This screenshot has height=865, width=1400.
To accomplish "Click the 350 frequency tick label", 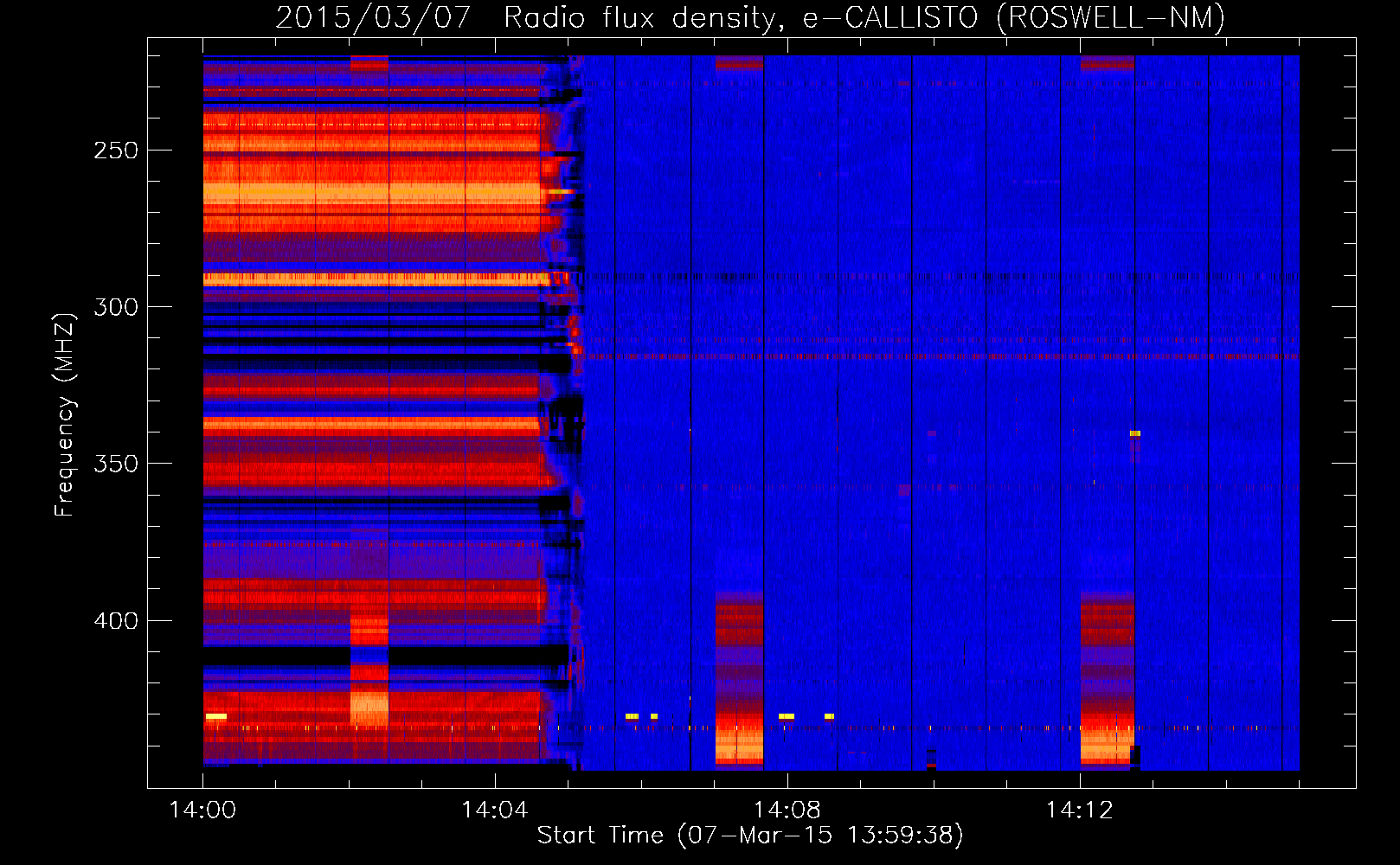I will [x=116, y=464].
